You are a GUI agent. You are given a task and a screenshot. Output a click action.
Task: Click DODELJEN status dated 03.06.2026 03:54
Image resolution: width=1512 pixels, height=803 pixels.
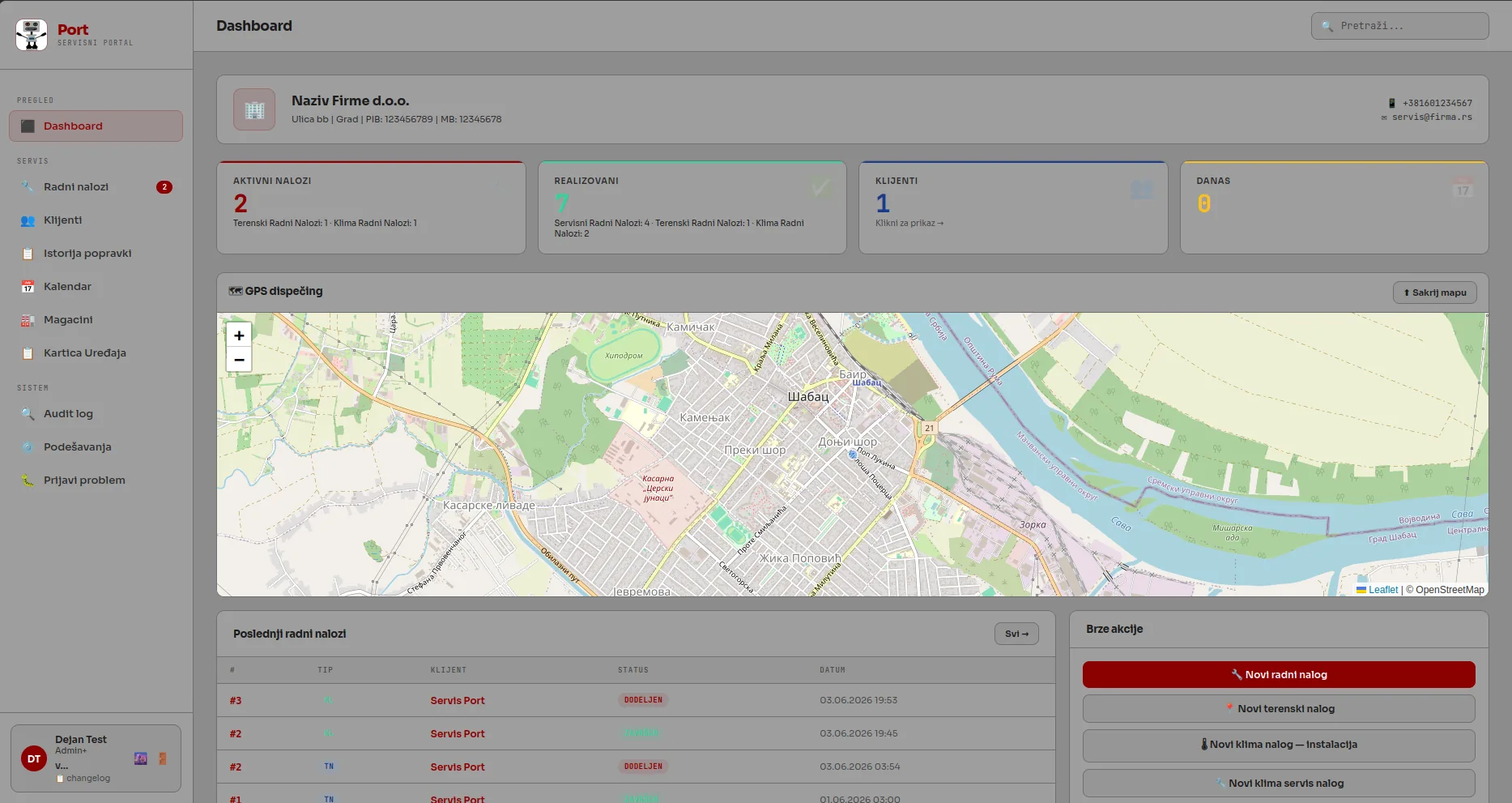click(643, 767)
